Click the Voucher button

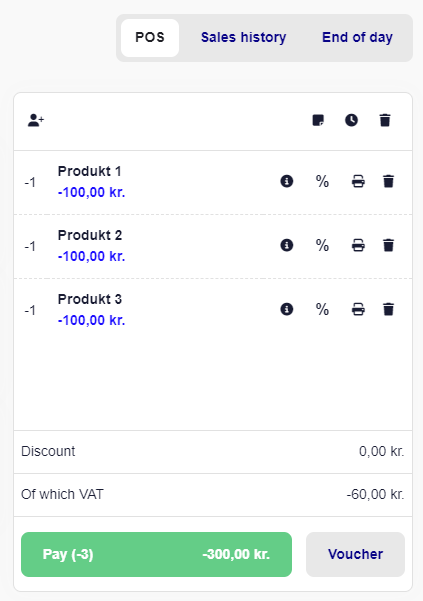tap(355, 554)
